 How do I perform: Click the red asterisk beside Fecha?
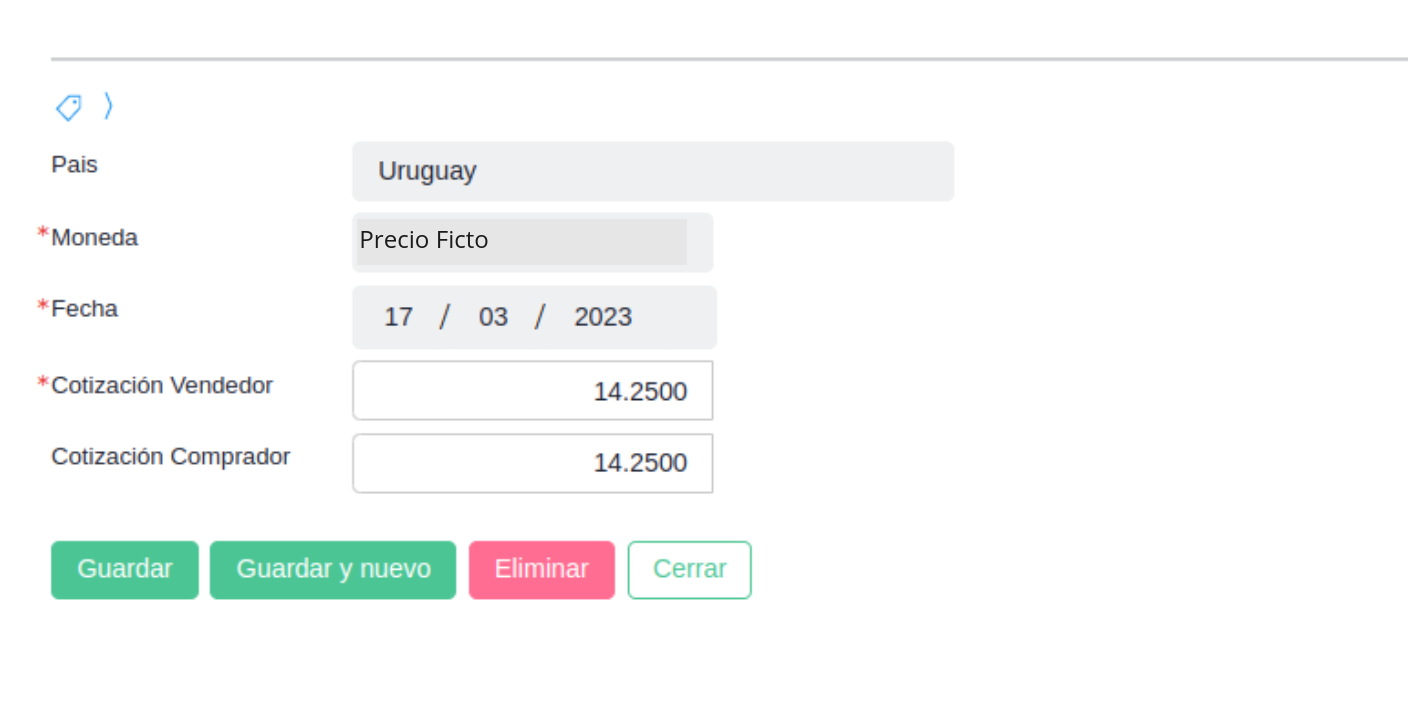(x=43, y=305)
